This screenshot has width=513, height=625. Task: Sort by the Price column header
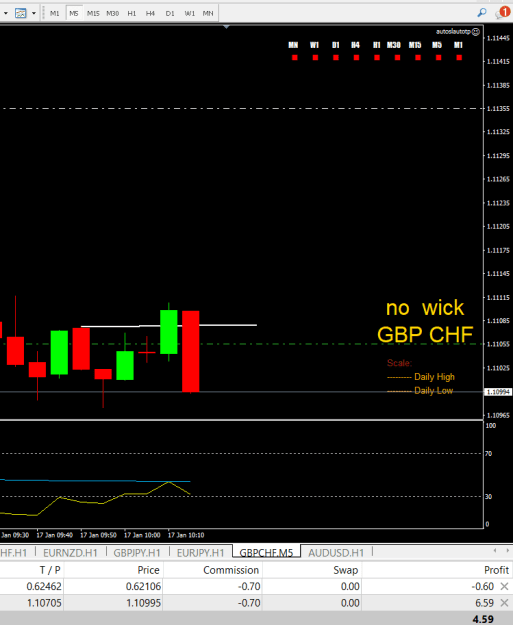[x=114, y=570]
